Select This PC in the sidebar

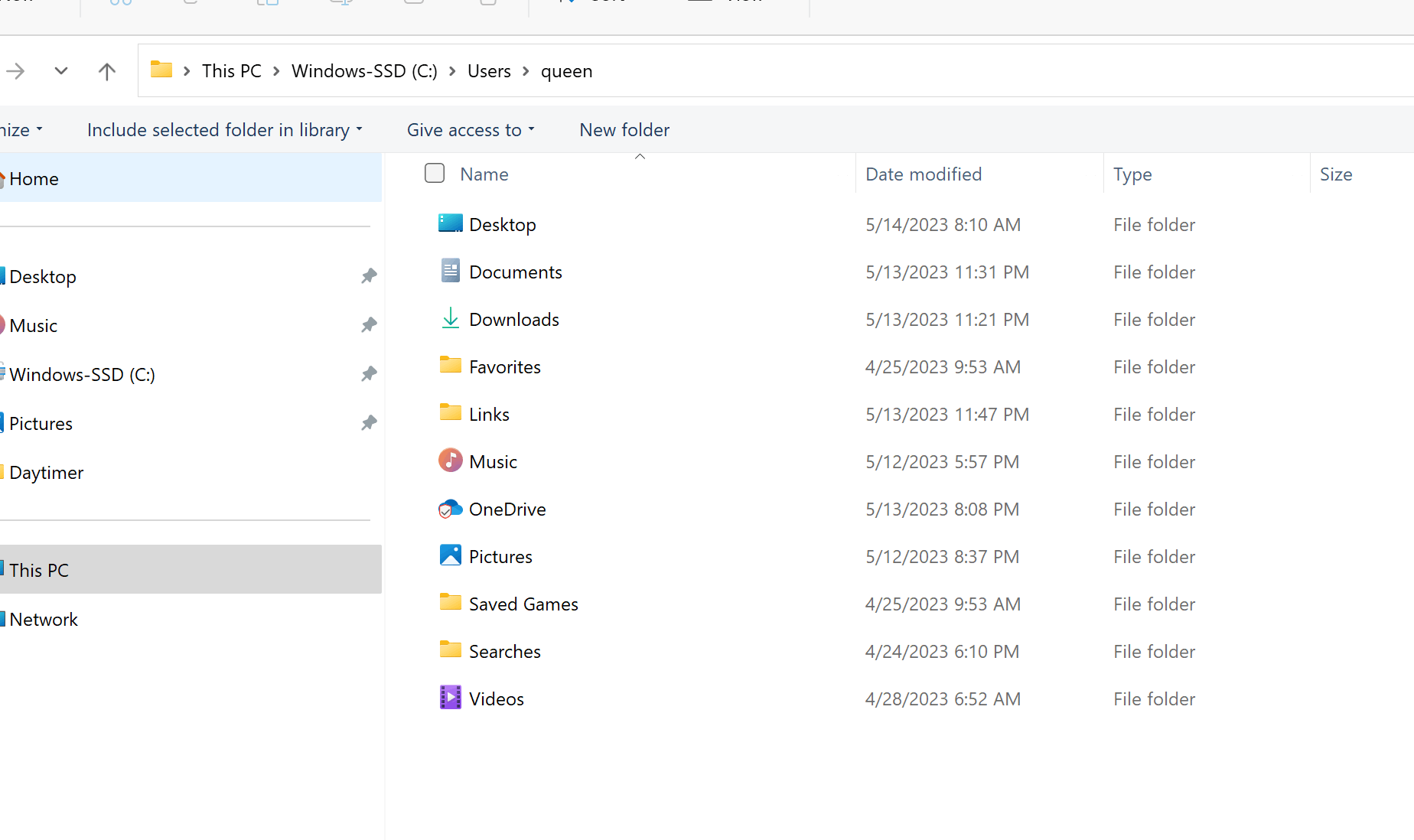tap(40, 569)
